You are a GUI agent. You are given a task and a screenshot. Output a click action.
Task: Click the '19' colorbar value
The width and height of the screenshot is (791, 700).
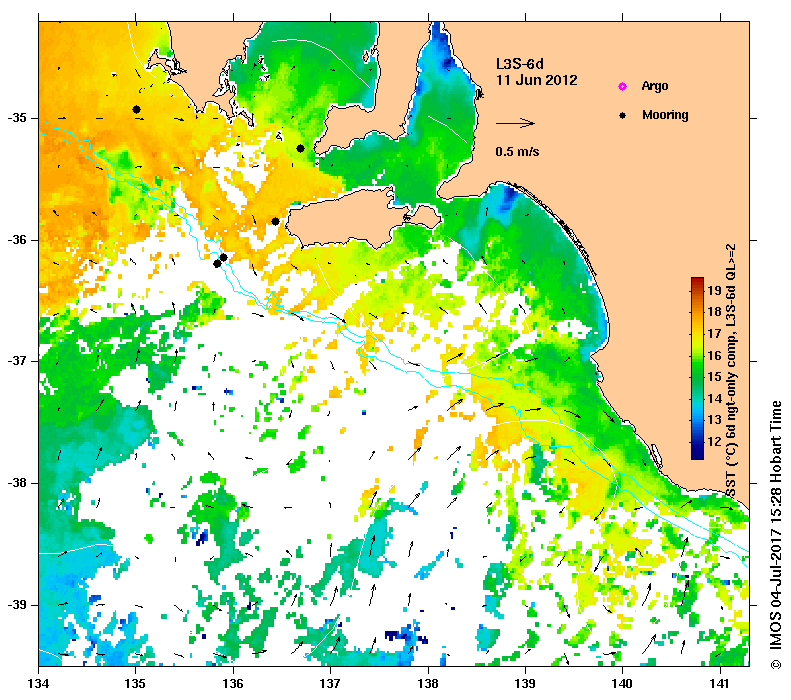(714, 290)
